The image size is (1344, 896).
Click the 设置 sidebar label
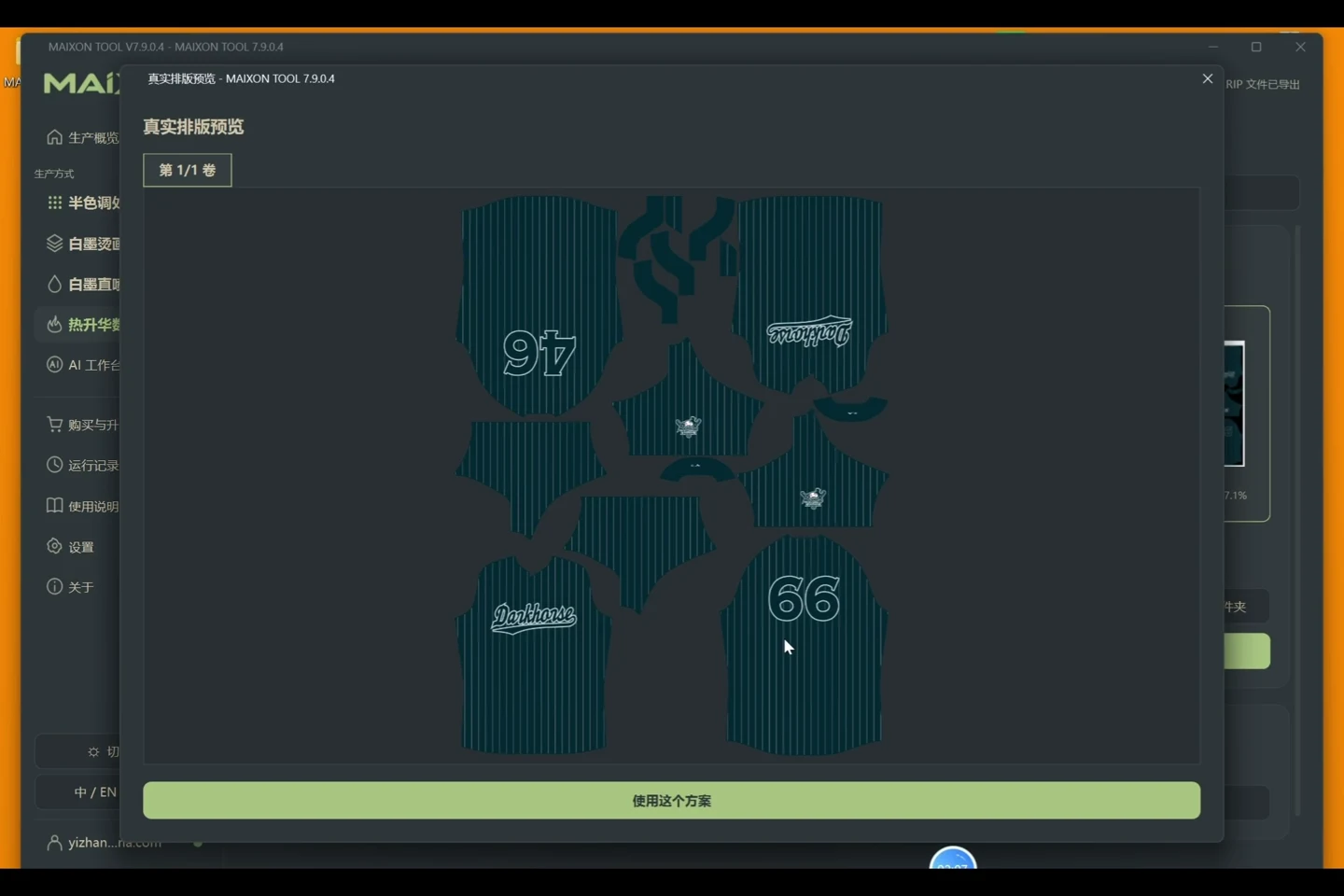pos(81,547)
